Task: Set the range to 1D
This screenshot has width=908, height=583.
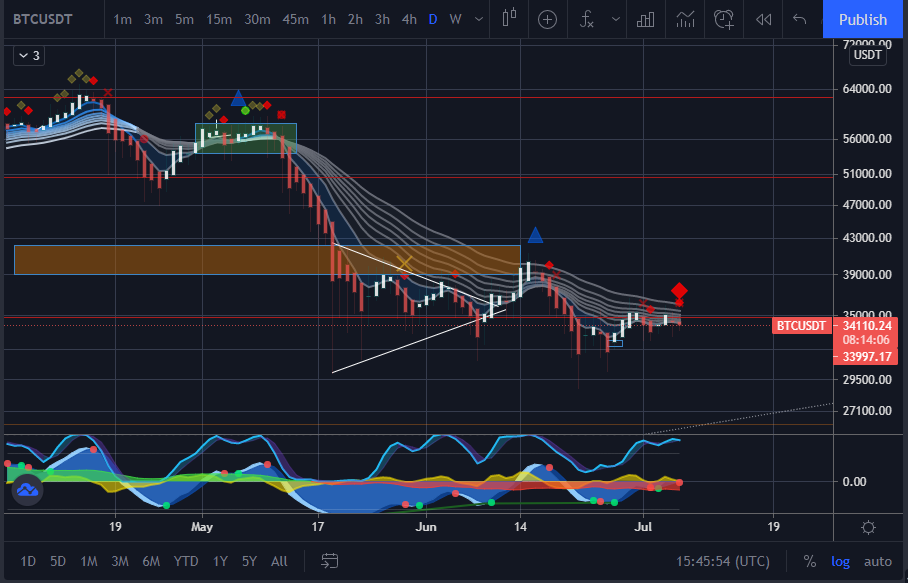Action: pyautogui.click(x=28, y=561)
